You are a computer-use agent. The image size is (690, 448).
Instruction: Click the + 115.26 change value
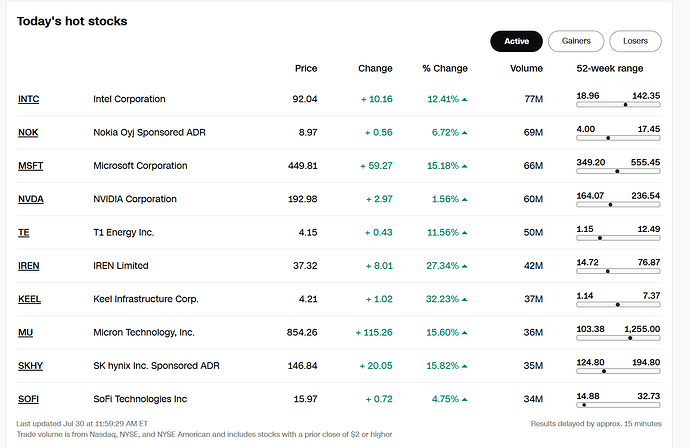coord(374,333)
